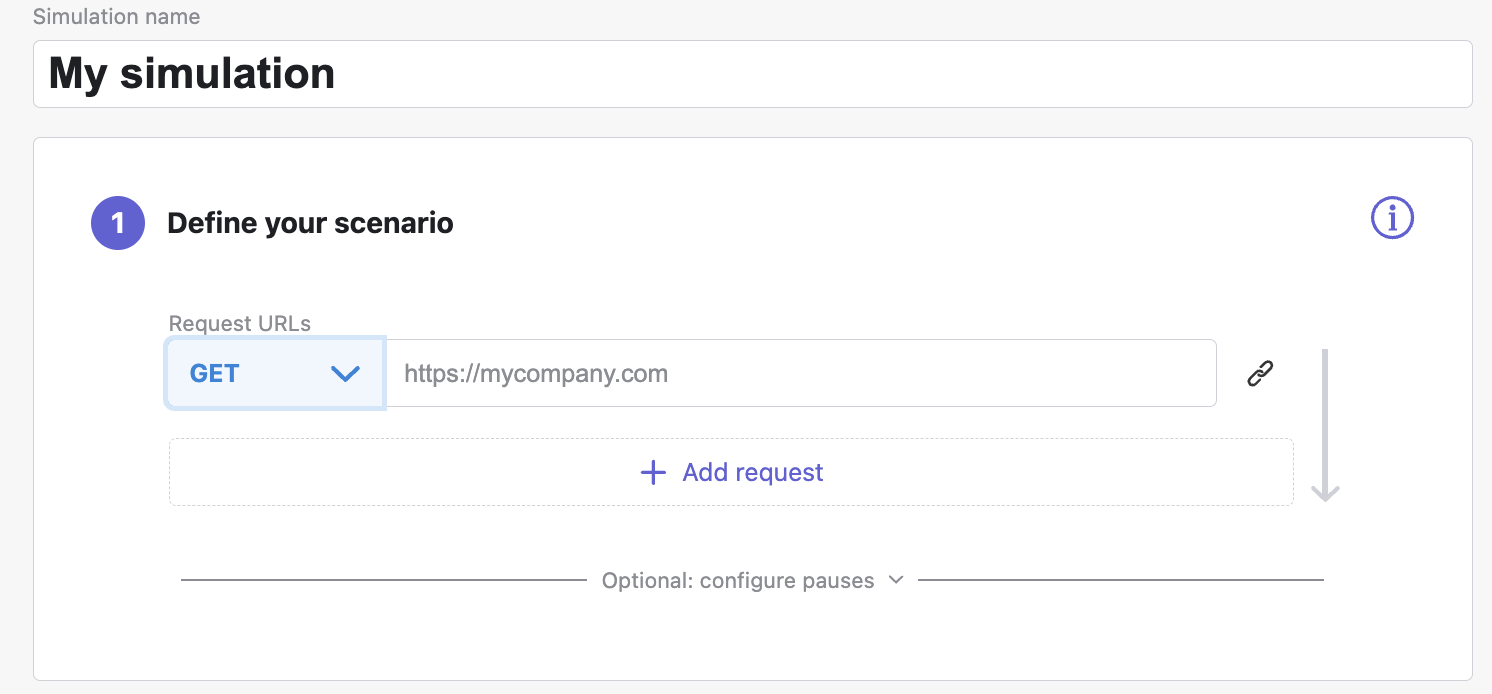Click the chain link icon next to URL field

pos(1260,374)
